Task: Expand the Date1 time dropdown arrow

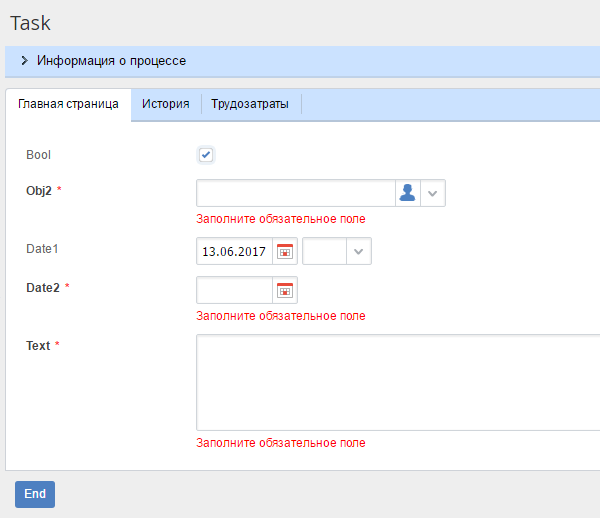Action: [359, 252]
